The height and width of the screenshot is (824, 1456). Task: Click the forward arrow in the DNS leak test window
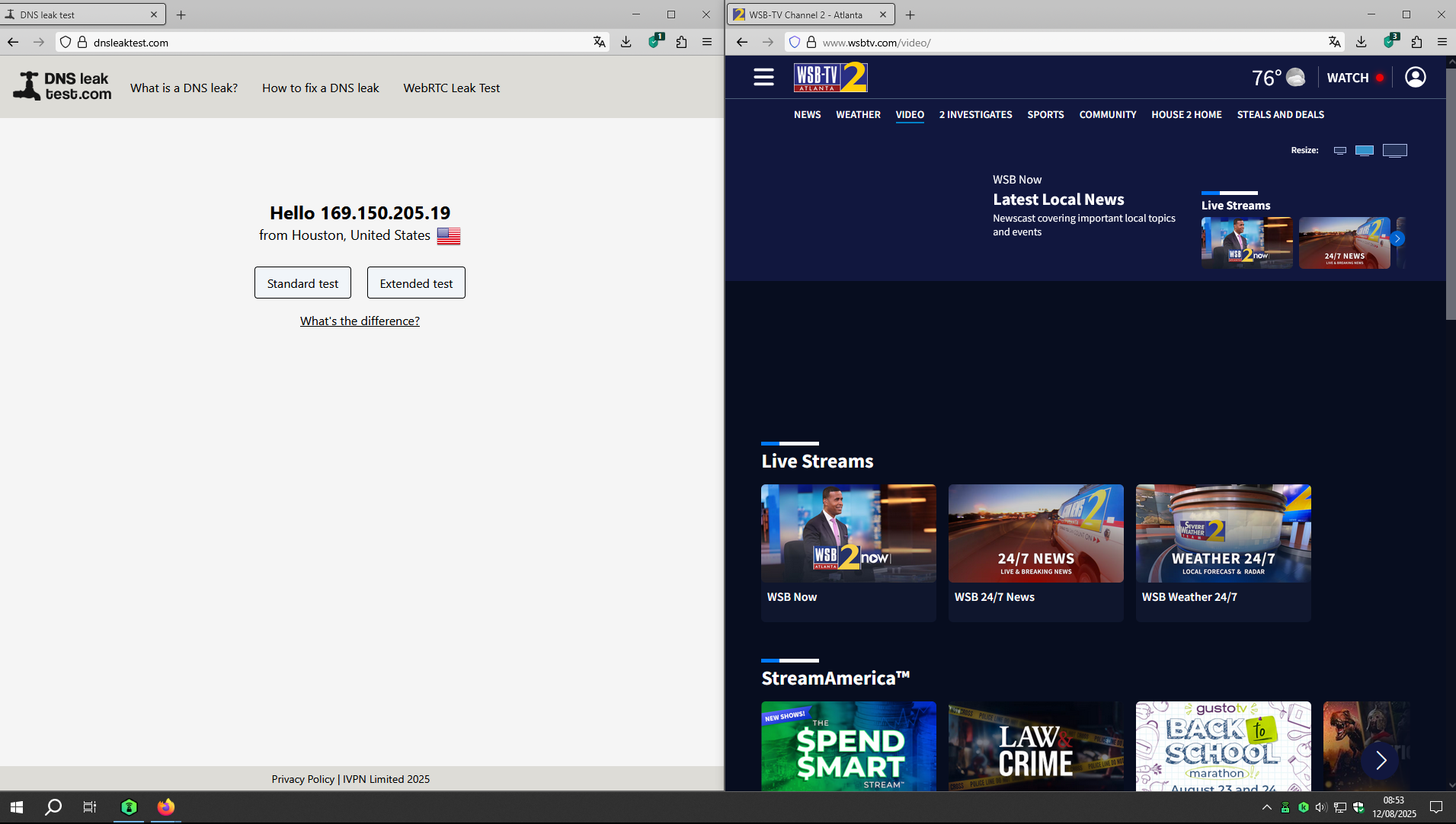pyautogui.click(x=39, y=43)
